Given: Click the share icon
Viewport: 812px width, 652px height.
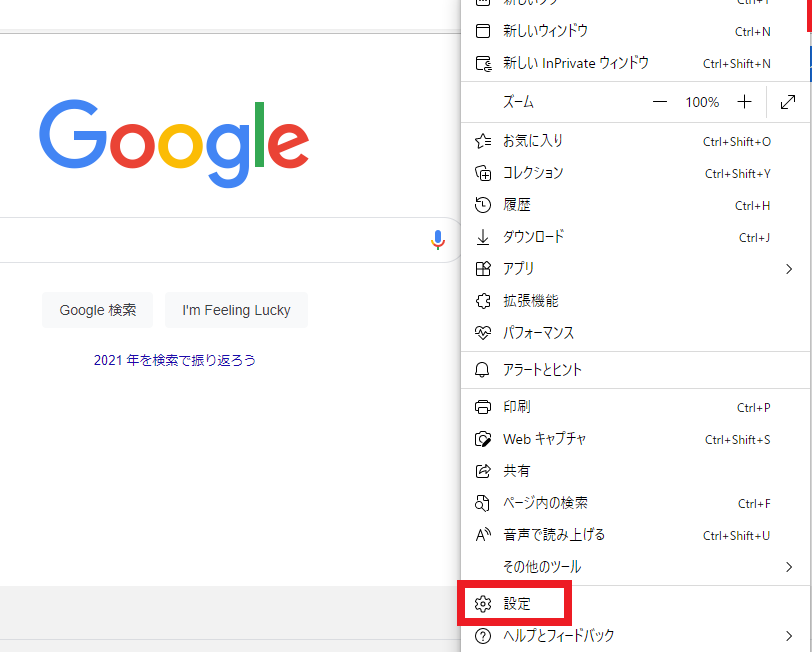Looking at the screenshot, I should (x=483, y=471).
